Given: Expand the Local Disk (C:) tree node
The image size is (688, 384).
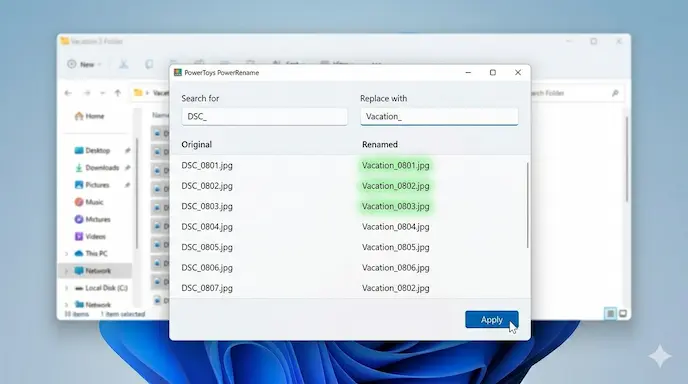Looking at the screenshot, I should point(67,288).
